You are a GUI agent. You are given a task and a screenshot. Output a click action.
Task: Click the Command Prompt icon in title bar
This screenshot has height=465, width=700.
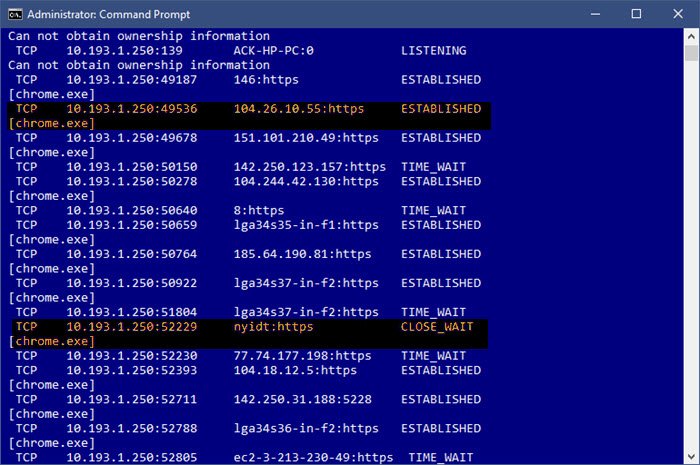tap(15, 14)
